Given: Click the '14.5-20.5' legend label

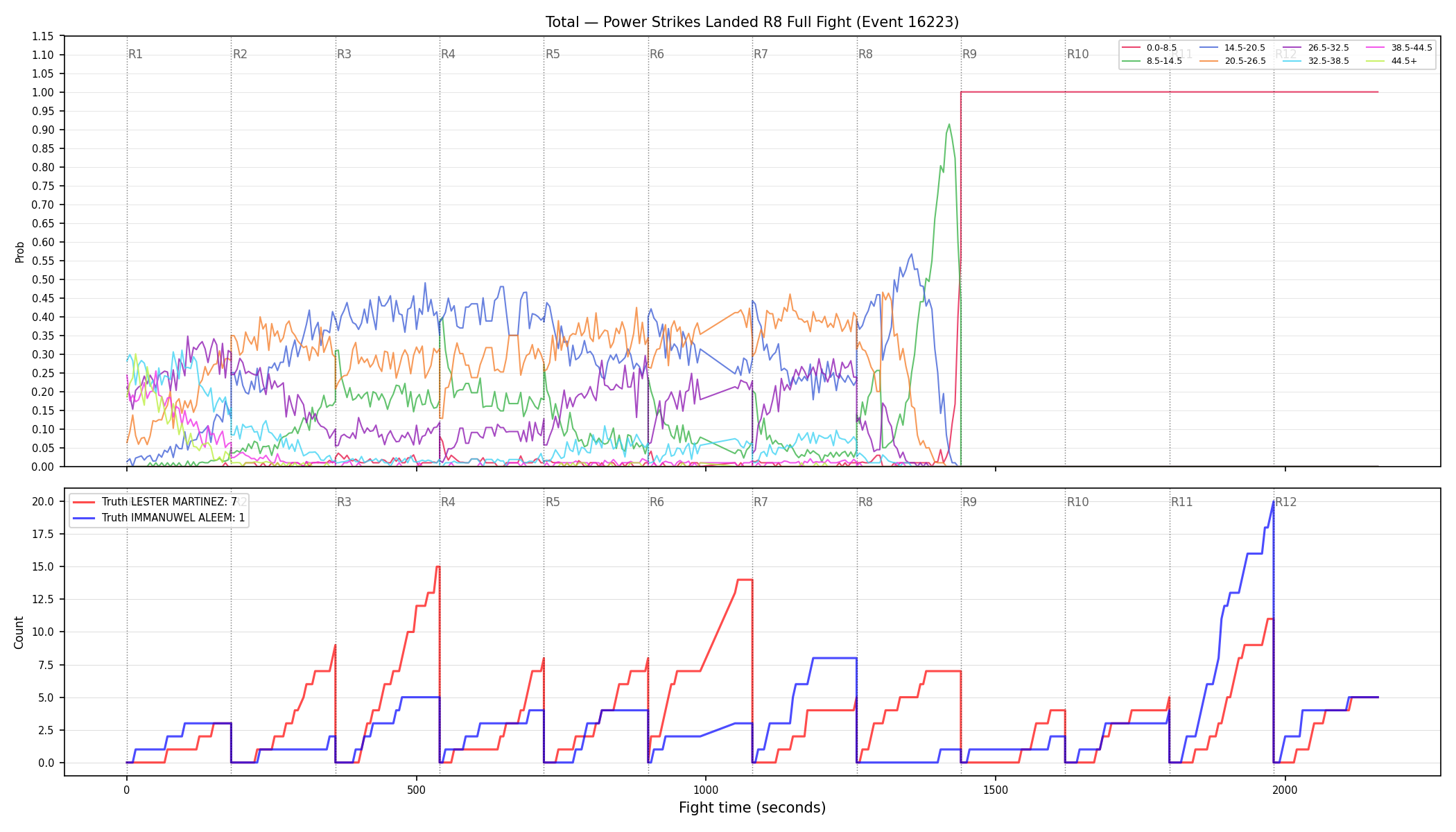Looking at the screenshot, I should (1245, 48).
